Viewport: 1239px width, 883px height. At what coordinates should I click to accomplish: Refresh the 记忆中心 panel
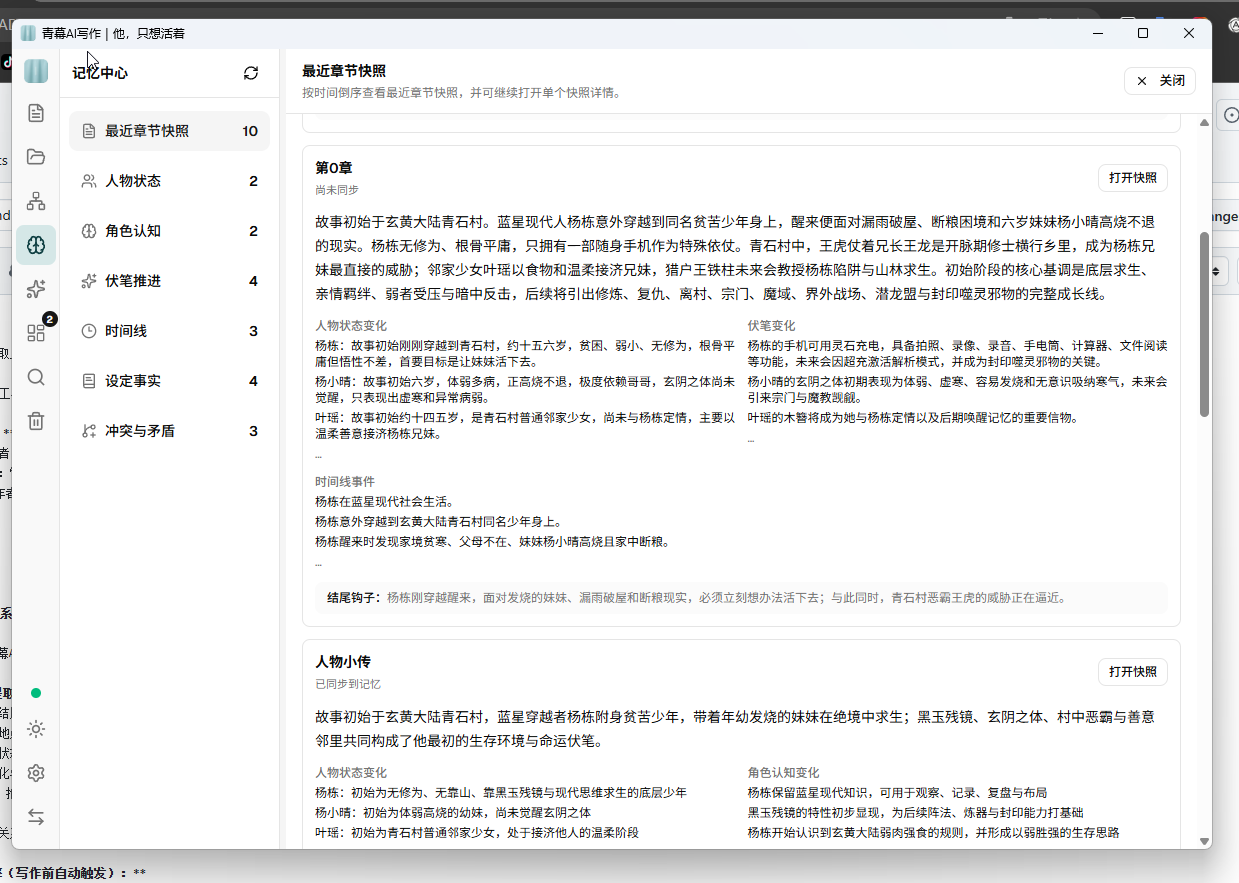tap(251, 73)
